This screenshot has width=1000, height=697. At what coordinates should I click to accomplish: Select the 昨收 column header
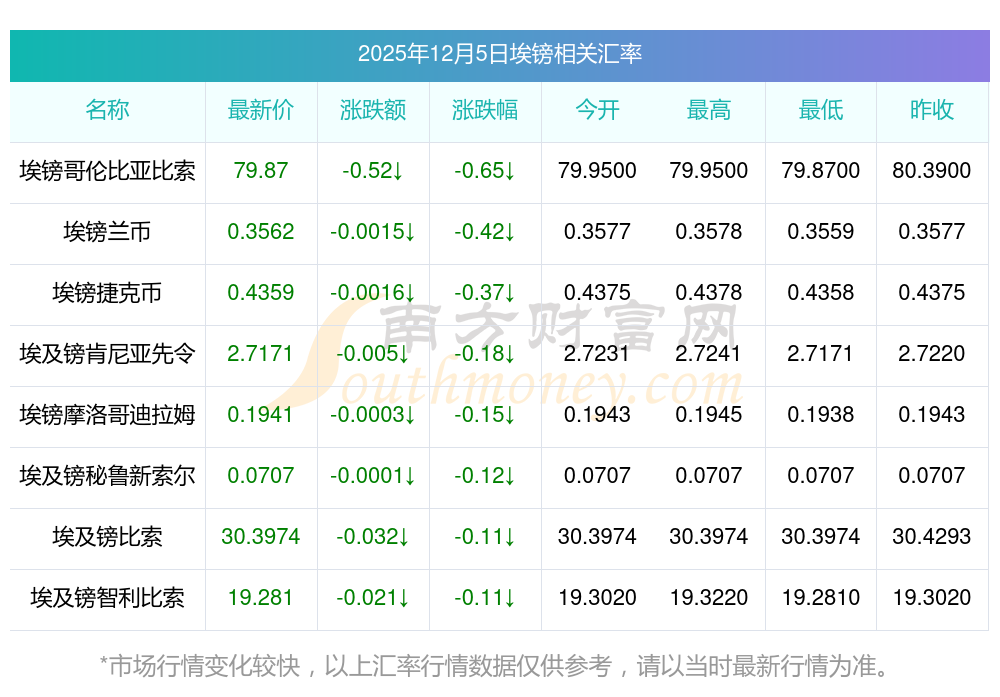[x=932, y=110]
